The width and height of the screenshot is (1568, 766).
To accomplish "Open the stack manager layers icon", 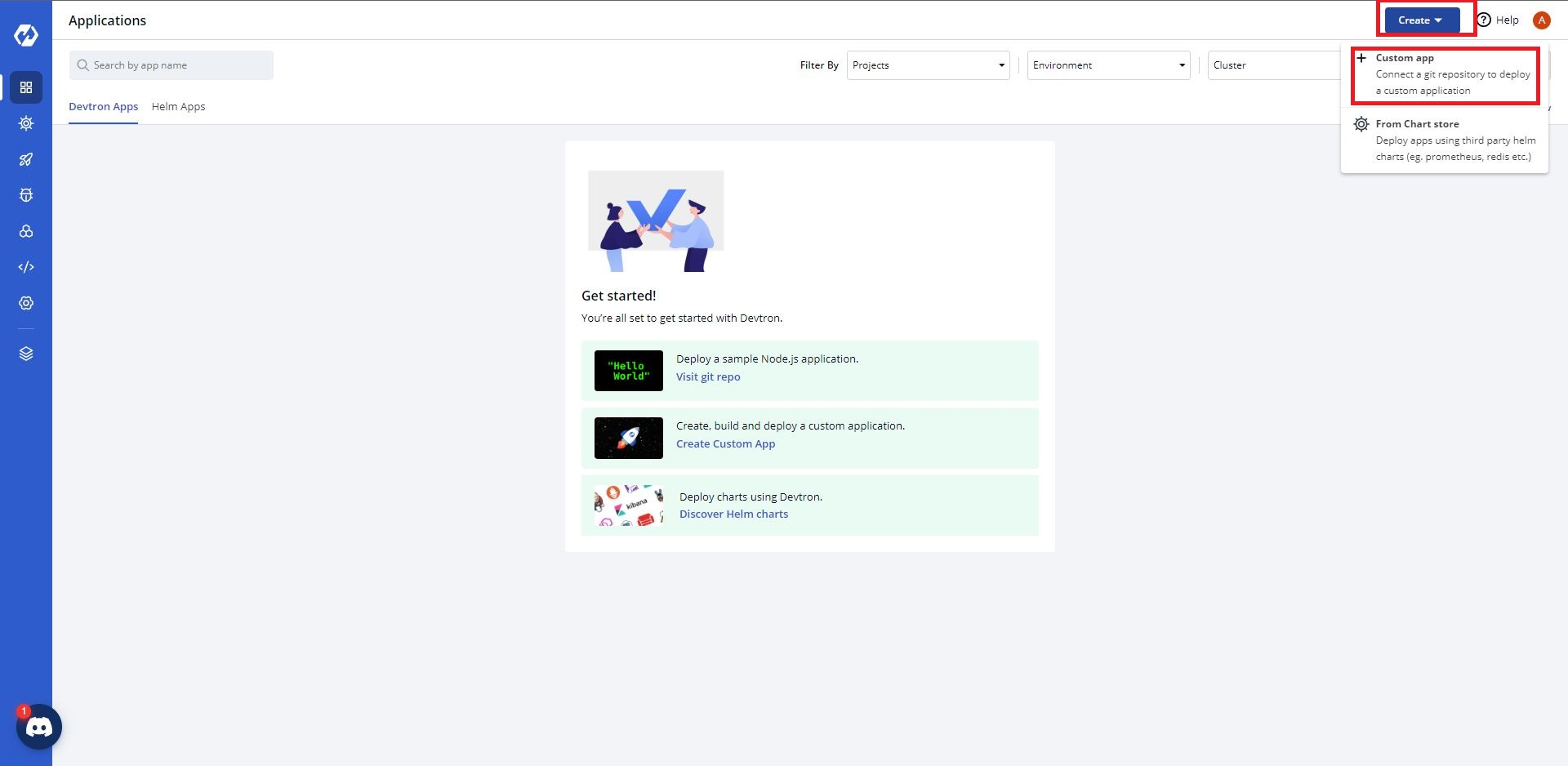I will pos(26,354).
